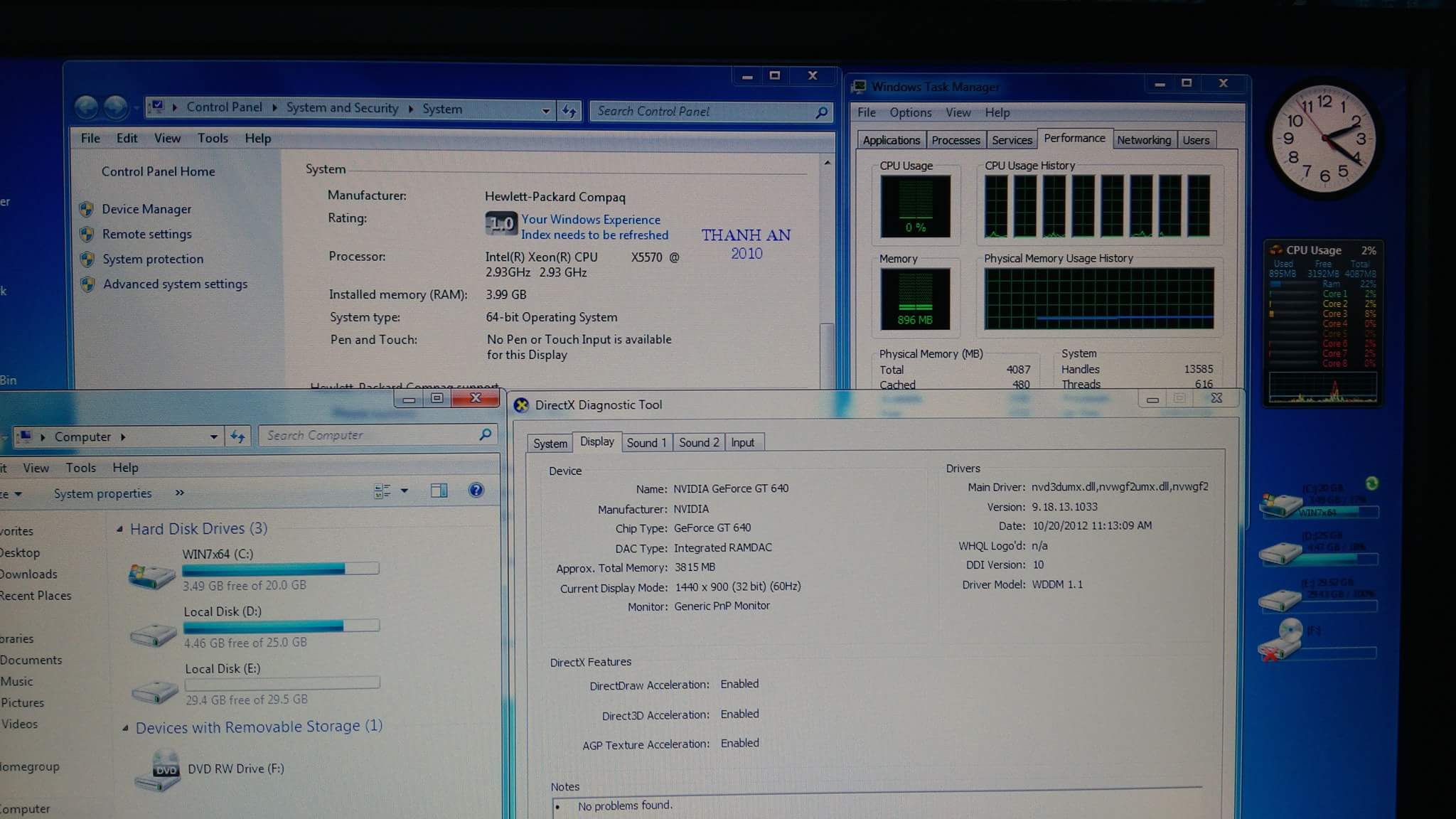The image size is (1456, 819).
Task: Switch to Sound 1 tab in DirectX tool
Action: point(646,442)
